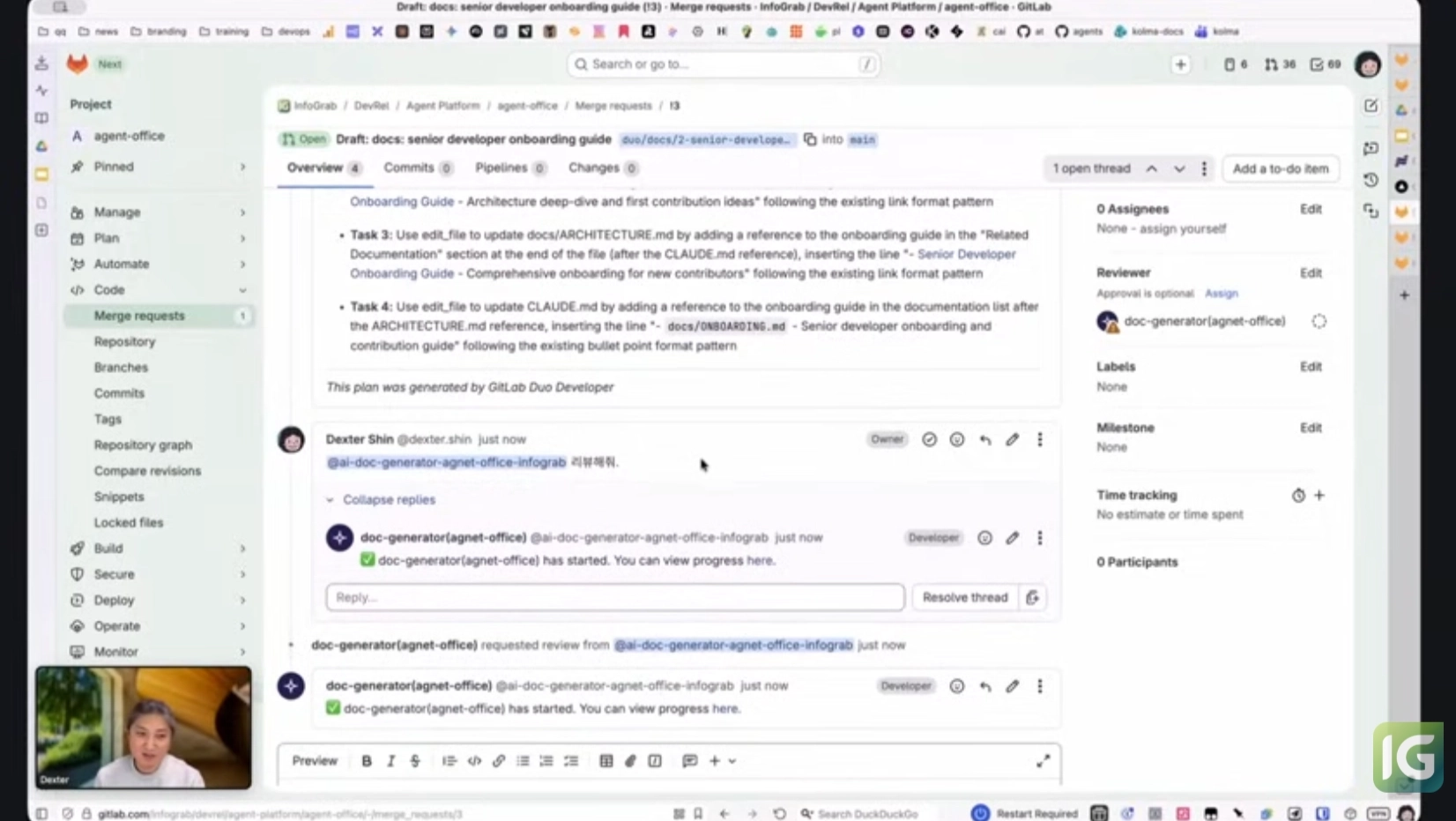Screen dimensions: 1456x821
Task: Open Compare revisions in sidebar
Action: [x=147, y=471]
